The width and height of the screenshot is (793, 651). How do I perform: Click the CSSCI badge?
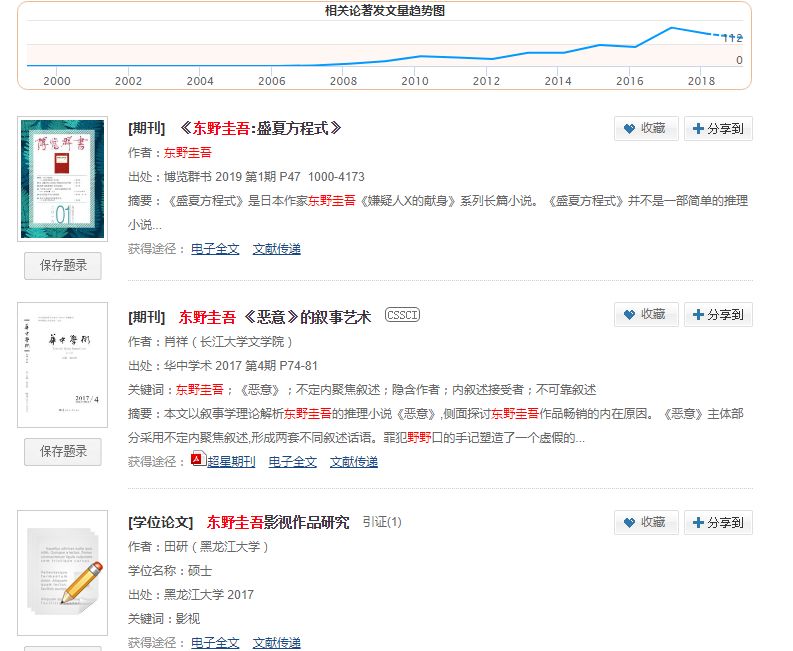(403, 315)
